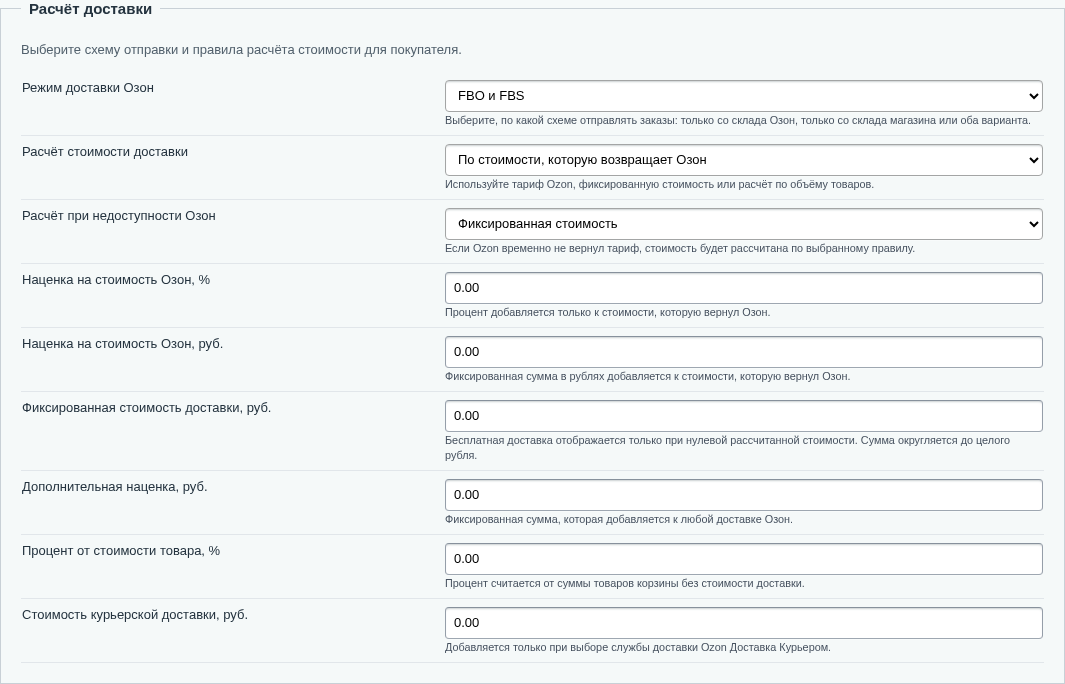Click the hint Бесплатная доставка отображается
This screenshot has height=684, width=1065.
727,448
